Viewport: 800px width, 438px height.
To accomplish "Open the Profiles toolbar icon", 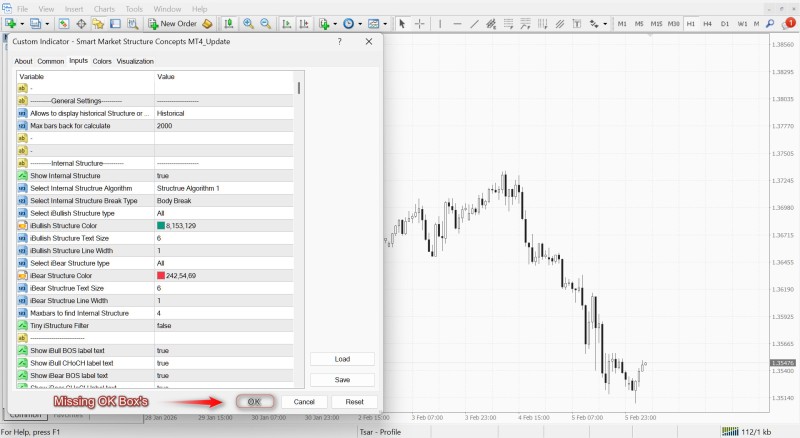I will (x=35, y=23).
